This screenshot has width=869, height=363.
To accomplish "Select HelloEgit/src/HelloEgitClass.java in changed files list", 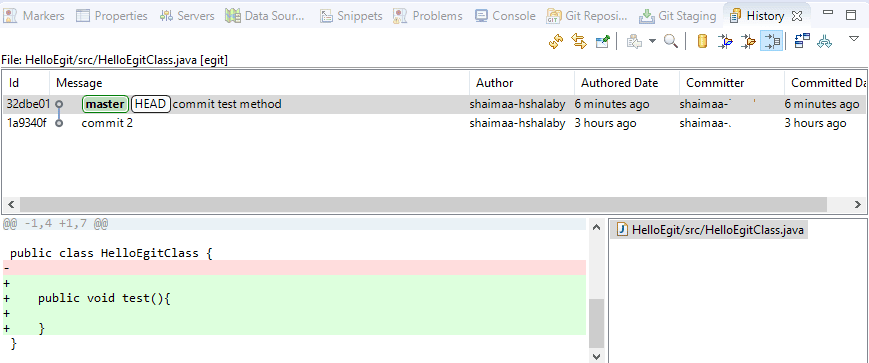I will point(709,229).
